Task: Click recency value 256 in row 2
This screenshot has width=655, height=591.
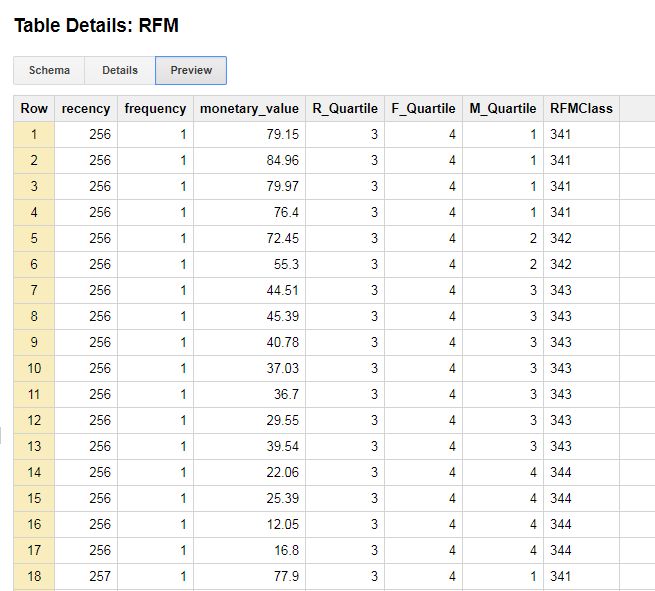Action: (100, 160)
